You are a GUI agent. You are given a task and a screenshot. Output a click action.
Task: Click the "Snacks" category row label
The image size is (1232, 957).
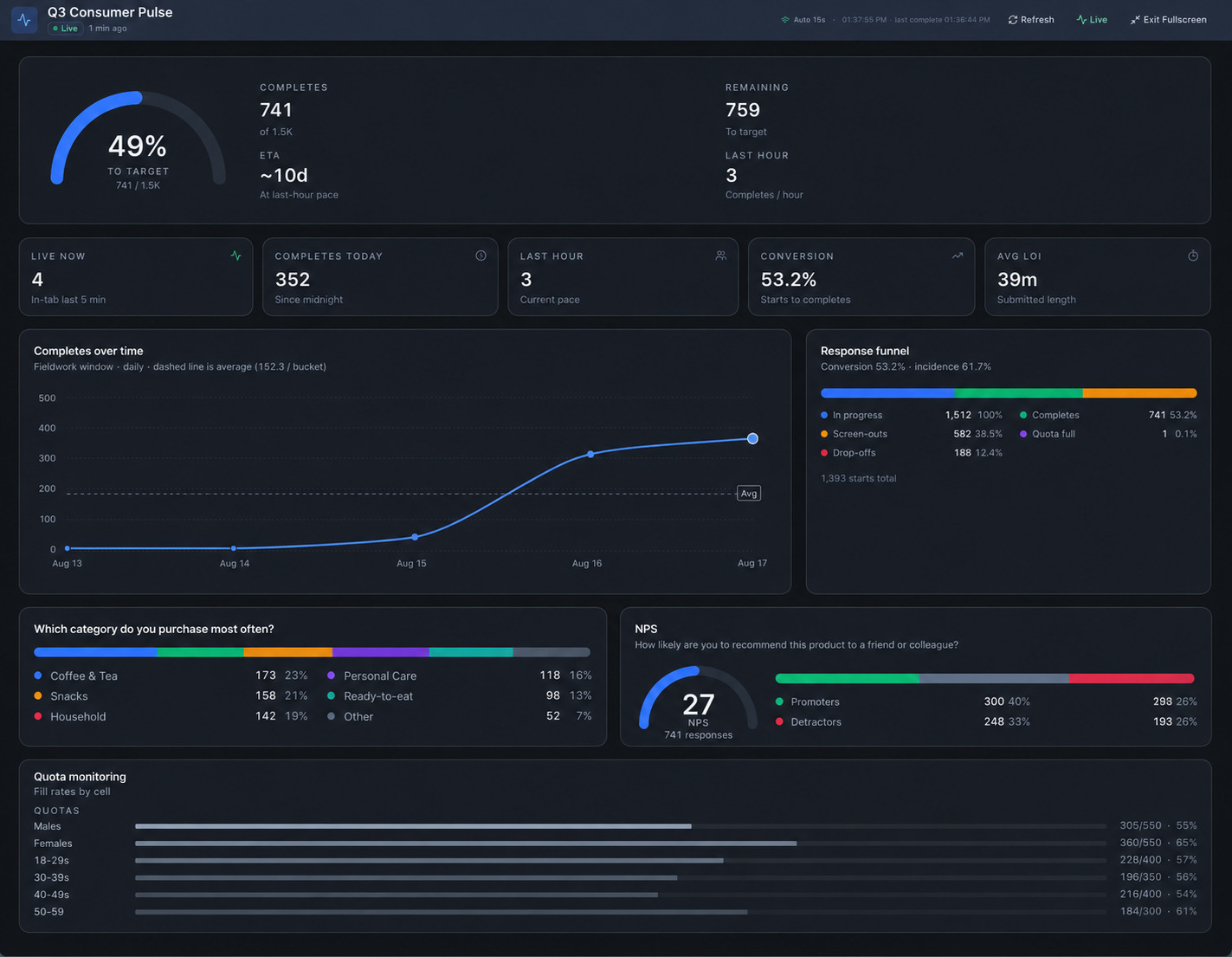[x=69, y=696]
